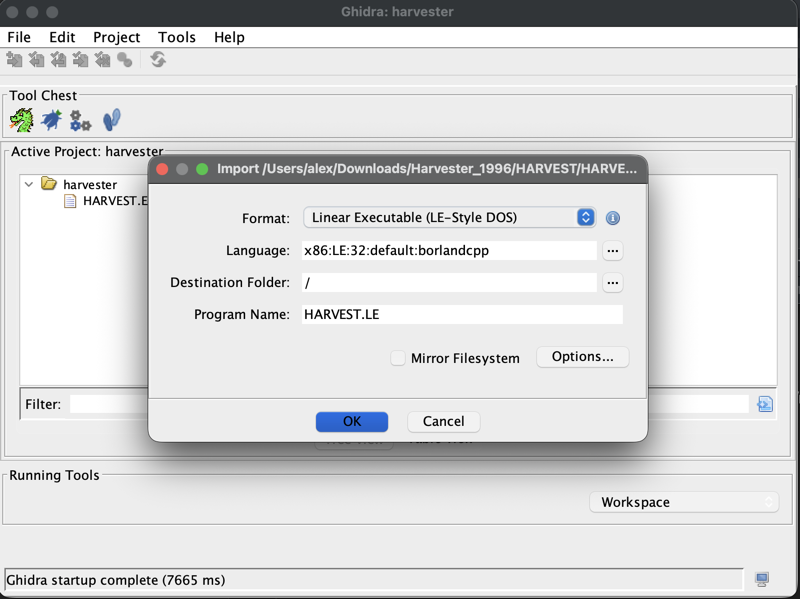
Task: Open the Debugger bug tool
Action: (51, 121)
